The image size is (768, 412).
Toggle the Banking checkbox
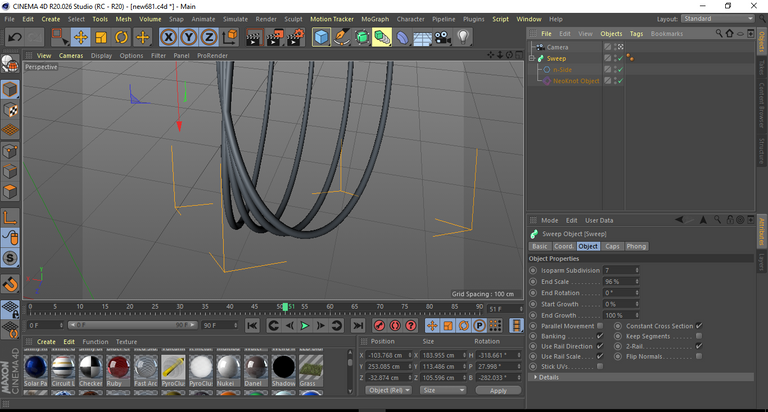pos(600,336)
